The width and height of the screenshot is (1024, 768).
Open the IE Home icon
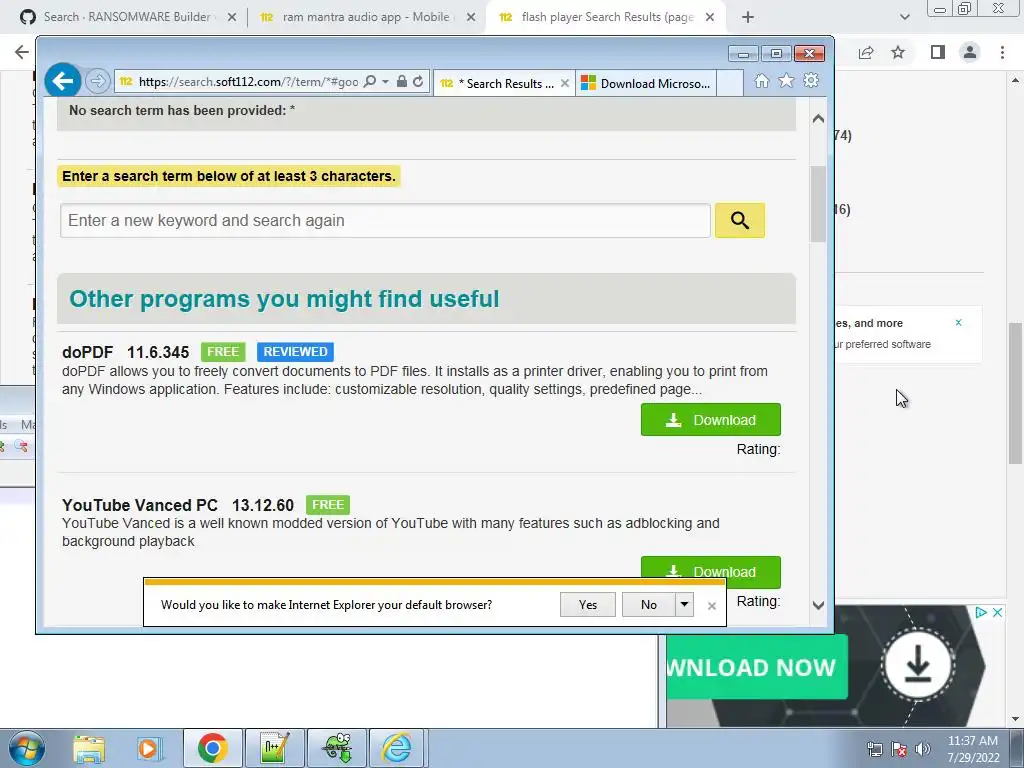pyautogui.click(x=761, y=81)
